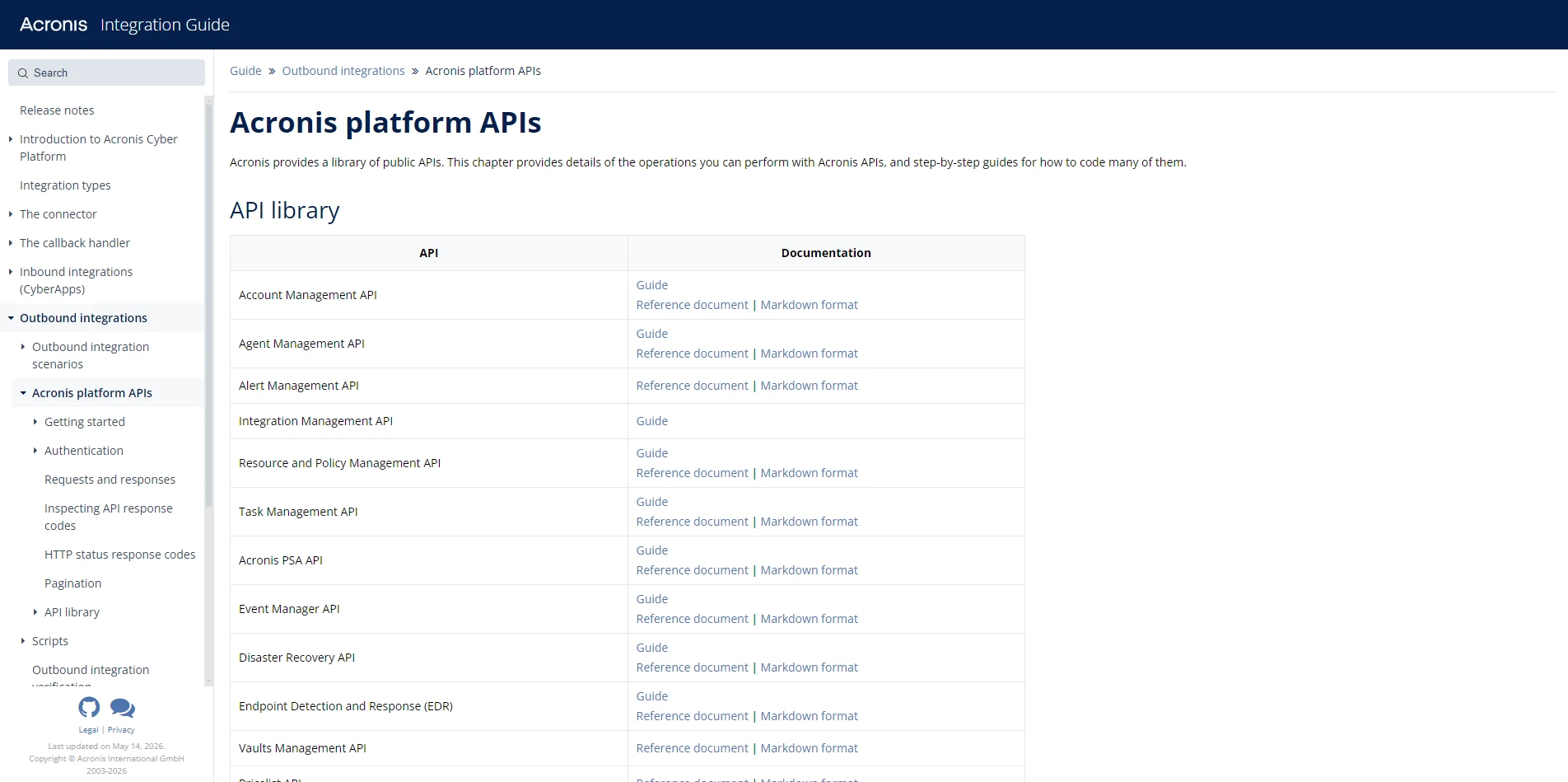
Task: Expand Scripts arrow in sidebar
Action: pyautogui.click(x=23, y=641)
